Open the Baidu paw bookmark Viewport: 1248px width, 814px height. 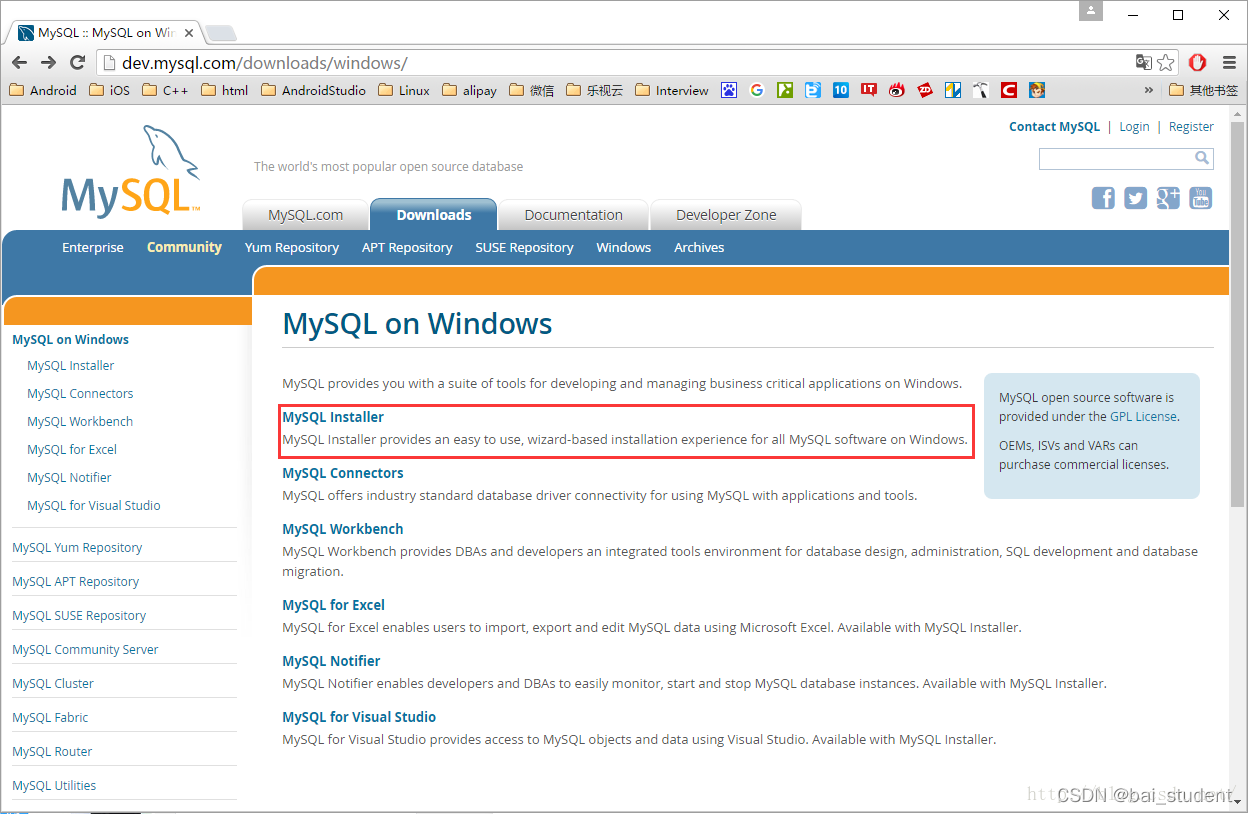[x=729, y=90]
